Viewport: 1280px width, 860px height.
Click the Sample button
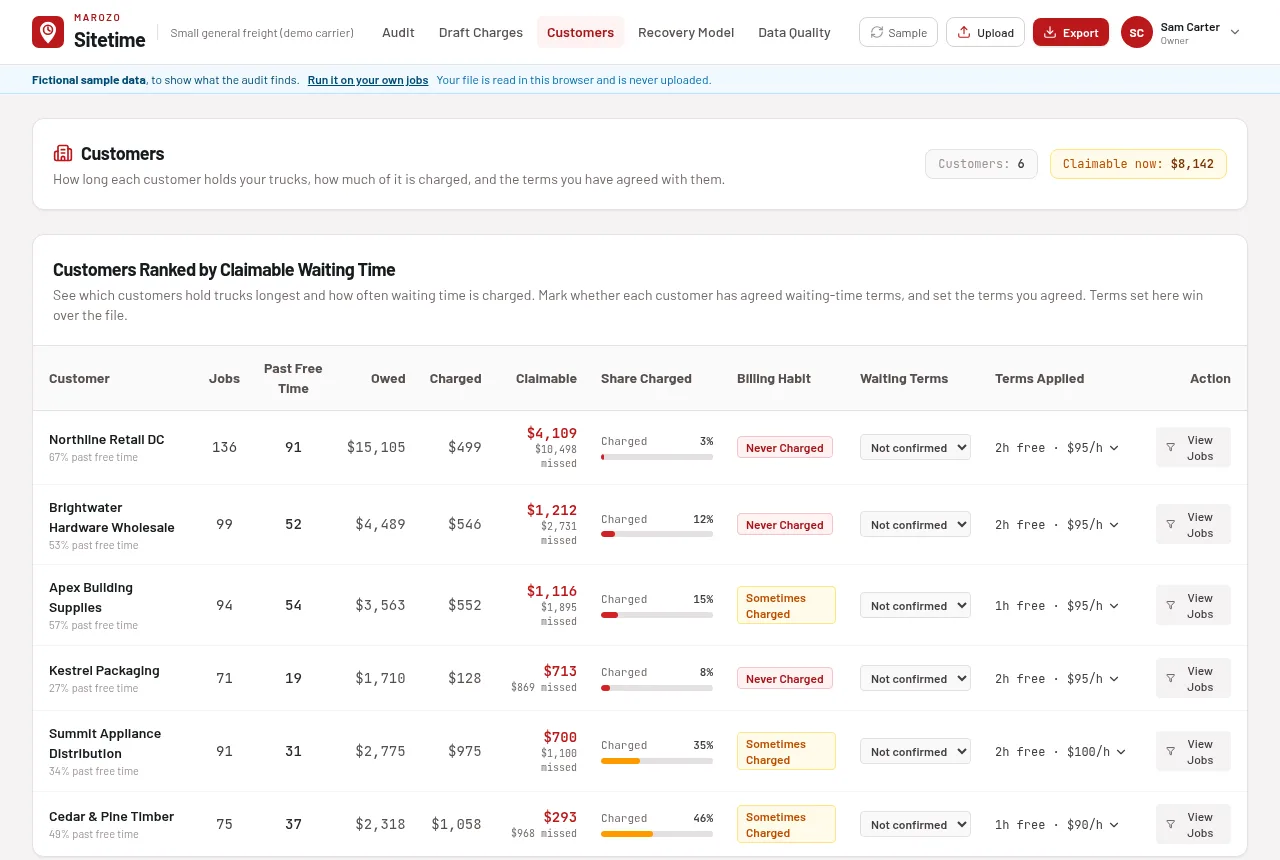point(898,32)
